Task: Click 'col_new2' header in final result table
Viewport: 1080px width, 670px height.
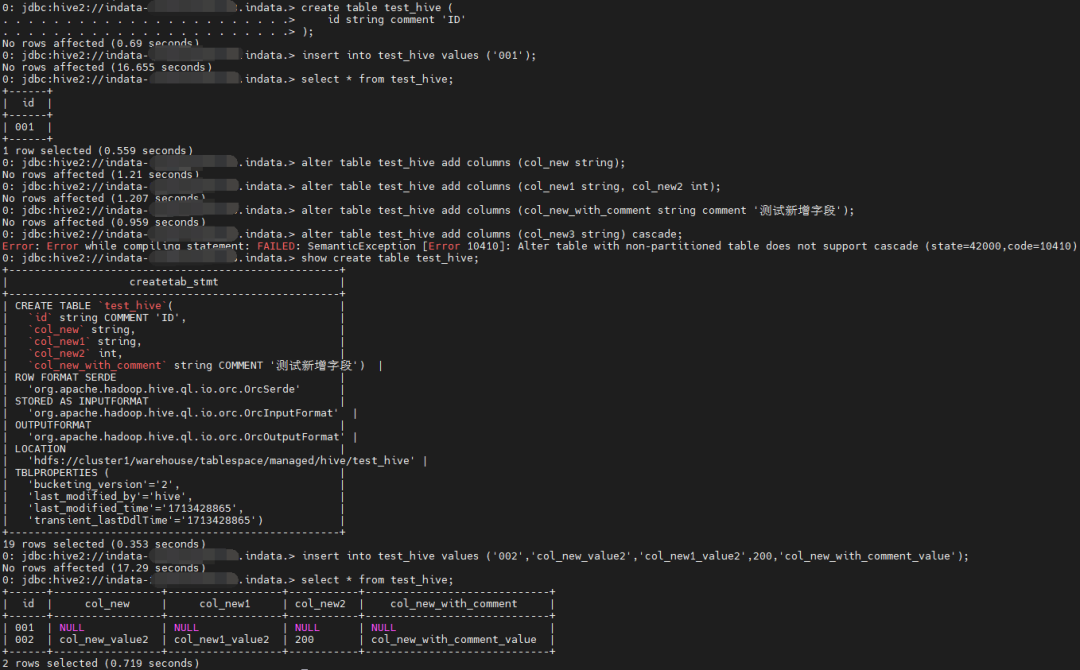Action: pos(320,604)
